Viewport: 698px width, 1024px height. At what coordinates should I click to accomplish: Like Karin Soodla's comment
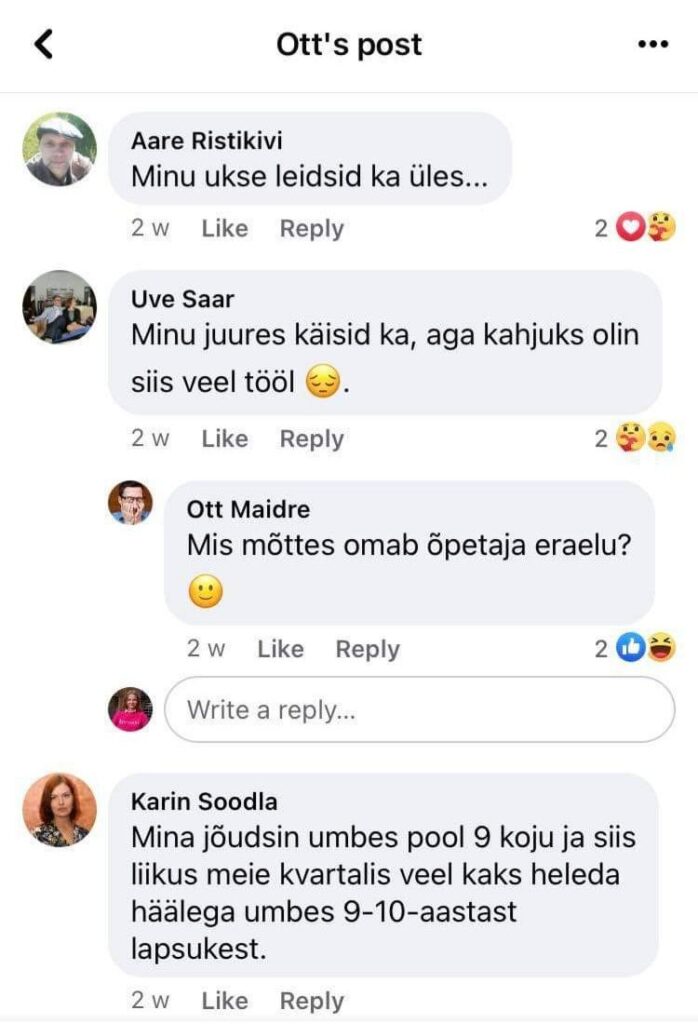224,1001
